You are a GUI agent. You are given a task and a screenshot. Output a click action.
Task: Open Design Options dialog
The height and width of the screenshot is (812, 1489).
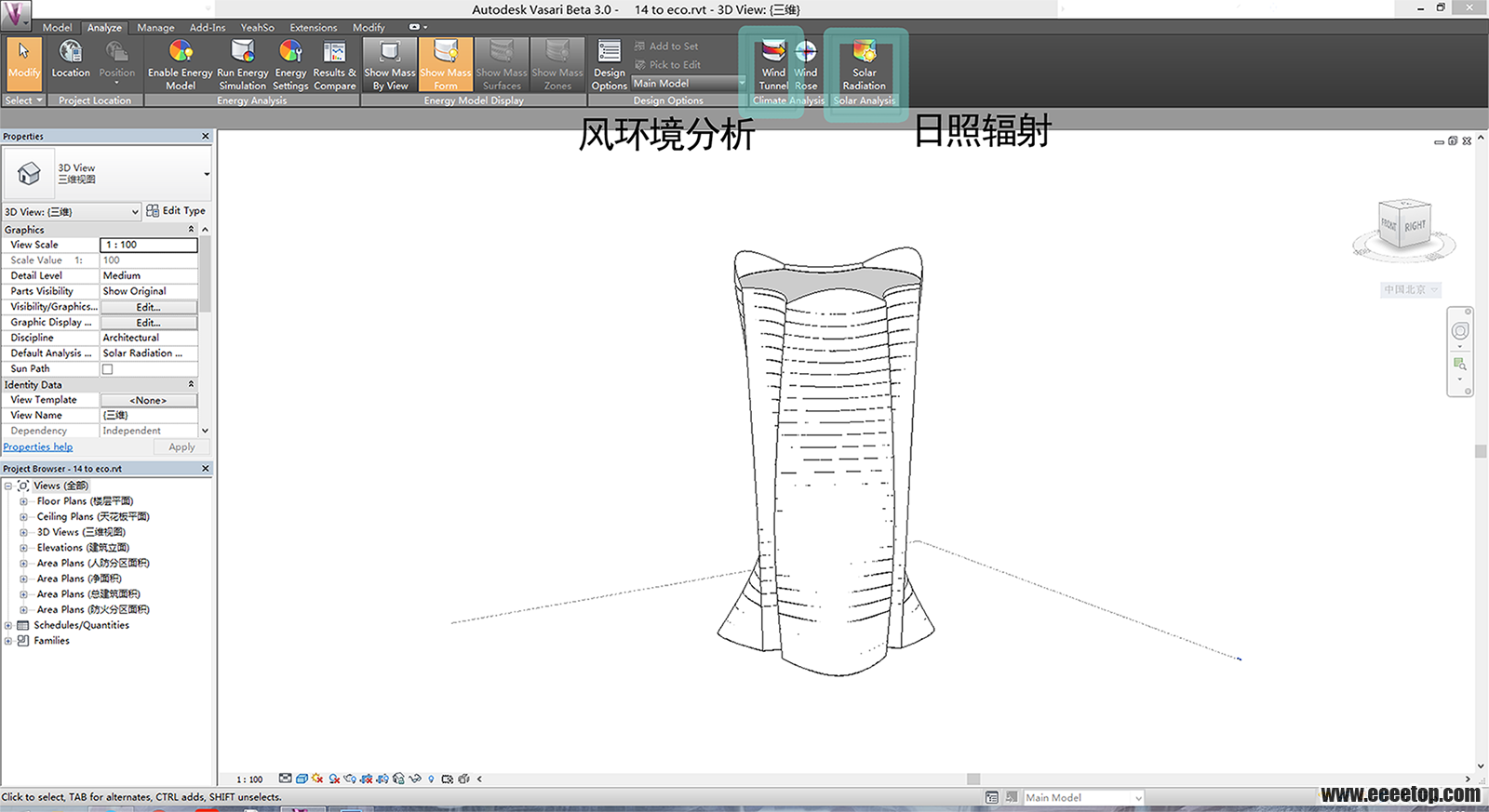(x=610, y=64)
